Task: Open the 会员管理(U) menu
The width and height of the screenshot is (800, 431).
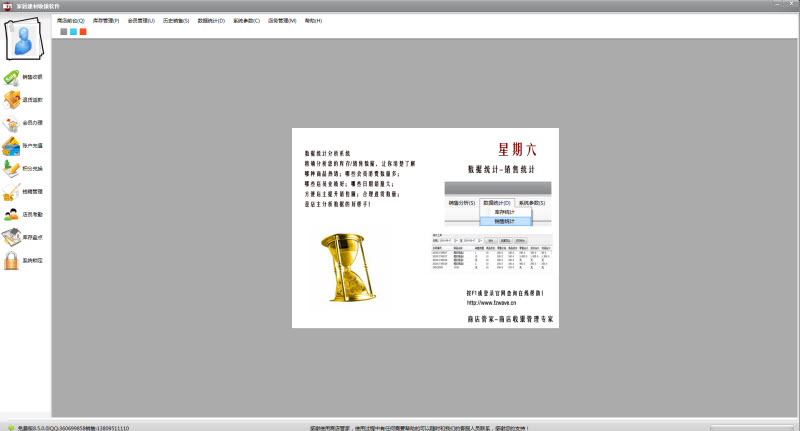Action: (141, 21)
